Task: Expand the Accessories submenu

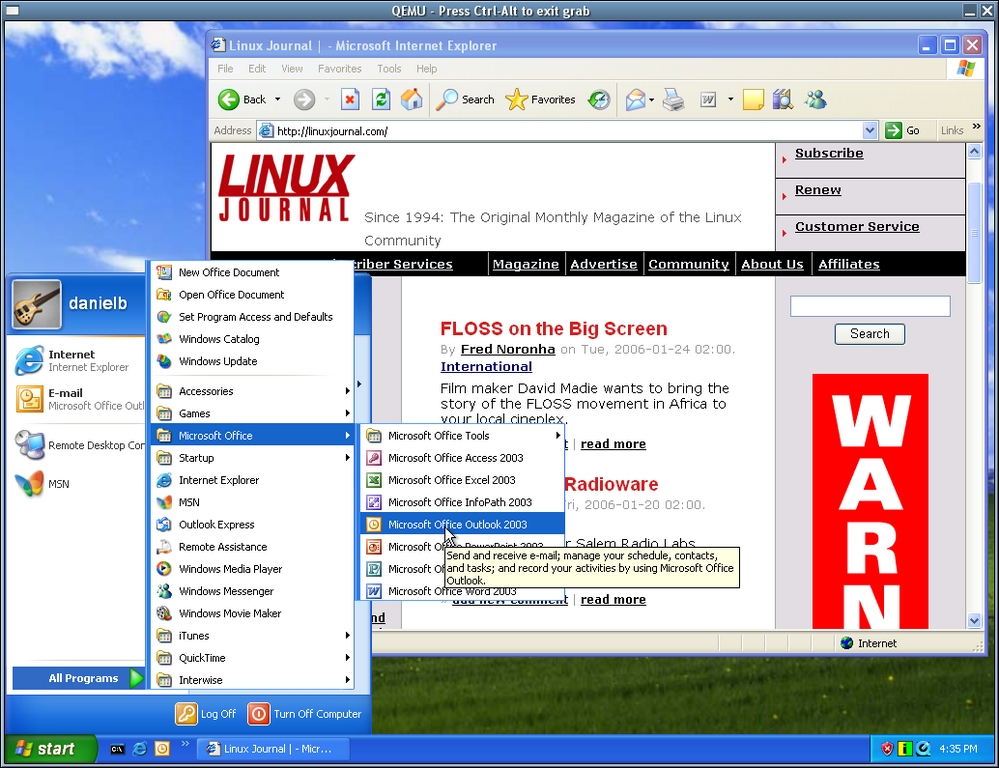Action: 250,391
